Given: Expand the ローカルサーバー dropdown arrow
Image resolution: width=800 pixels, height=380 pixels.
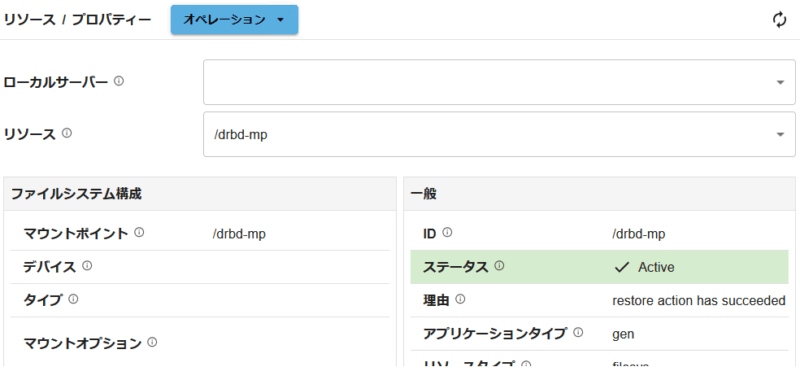Looking at the screenshot, I should point(780,82).
